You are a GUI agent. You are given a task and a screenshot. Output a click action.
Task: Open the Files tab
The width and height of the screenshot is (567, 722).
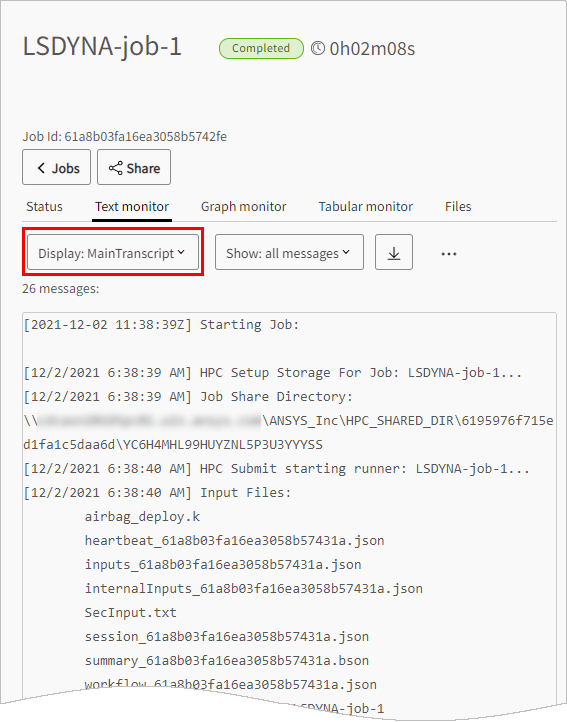[458, 207]
